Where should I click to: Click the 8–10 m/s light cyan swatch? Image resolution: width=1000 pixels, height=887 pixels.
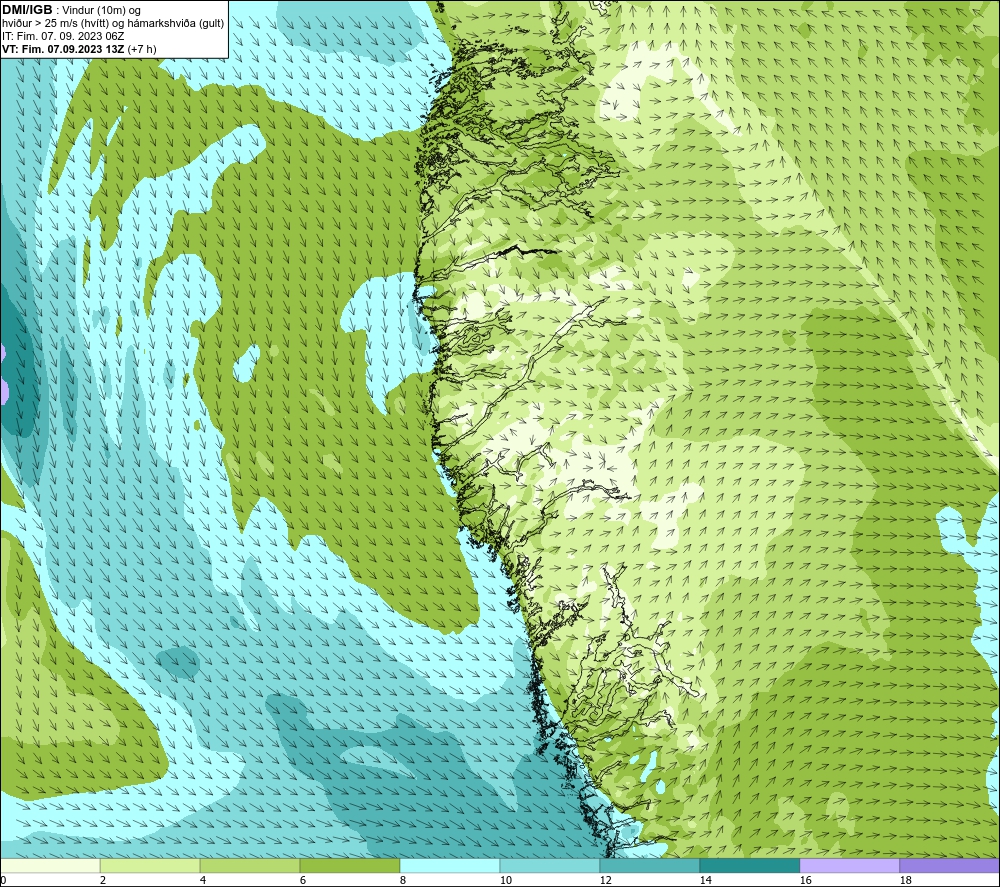tap(450, 865)
